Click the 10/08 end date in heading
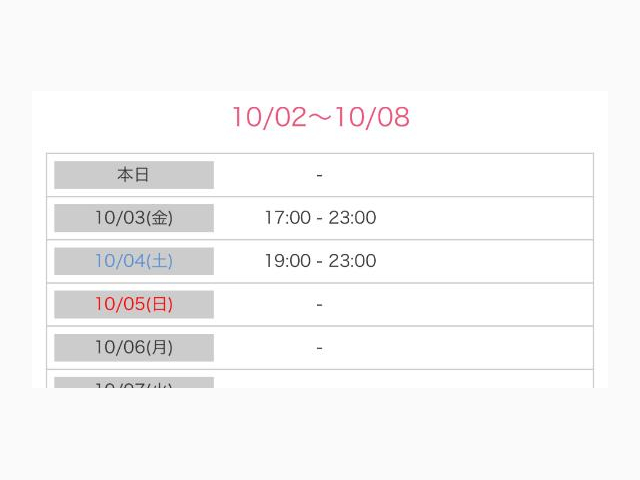Viewport: 640px width, 480px height. click(372, 117)
